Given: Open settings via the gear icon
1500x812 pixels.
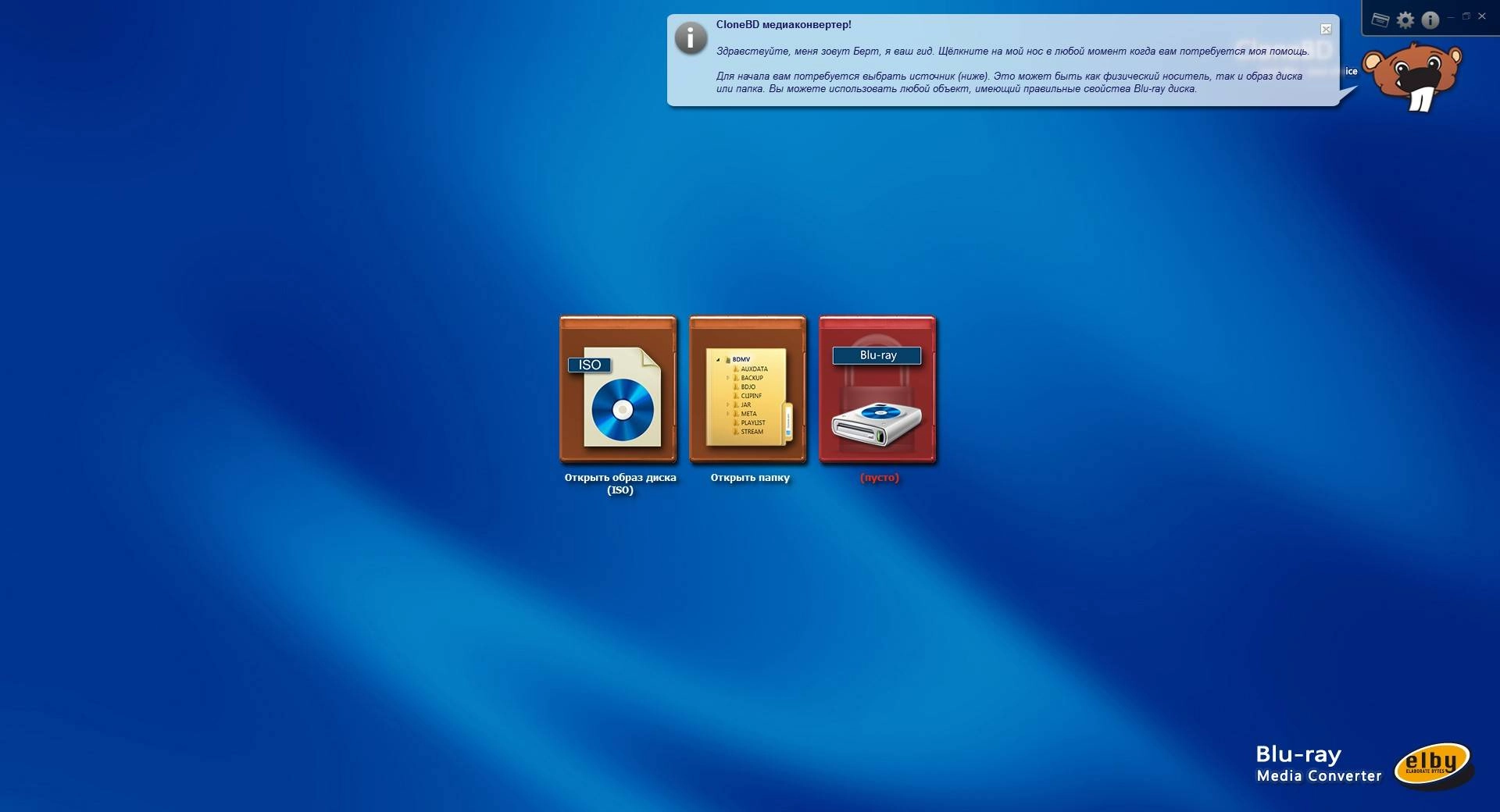Looking at the screenshot, I should tap(1405, 20).
